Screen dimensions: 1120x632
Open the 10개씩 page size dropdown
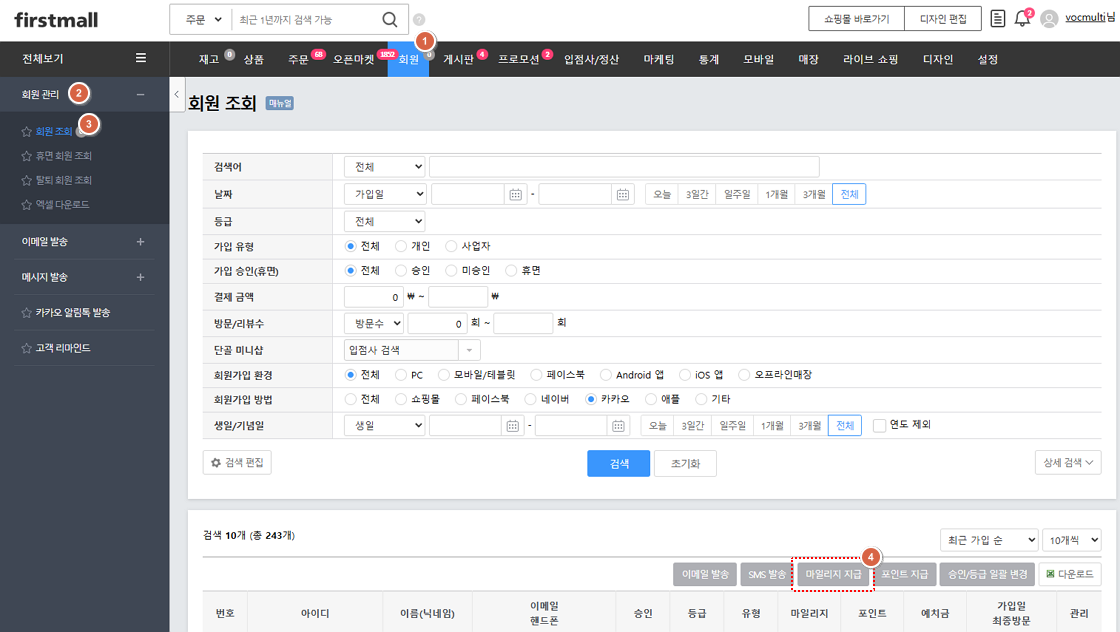pyautogui.click(x=1071, y=541)
